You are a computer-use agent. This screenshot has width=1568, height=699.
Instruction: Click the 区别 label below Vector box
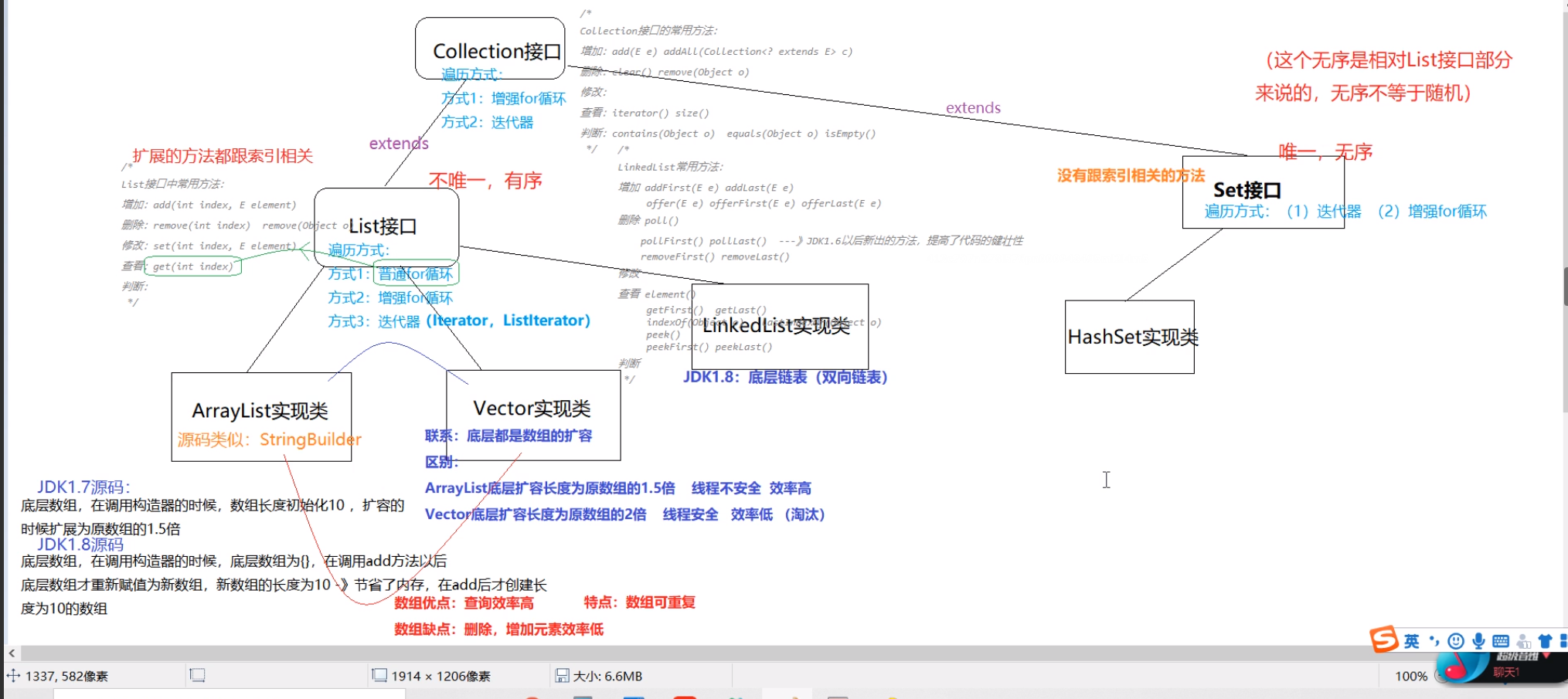click(x=441, y=462)
